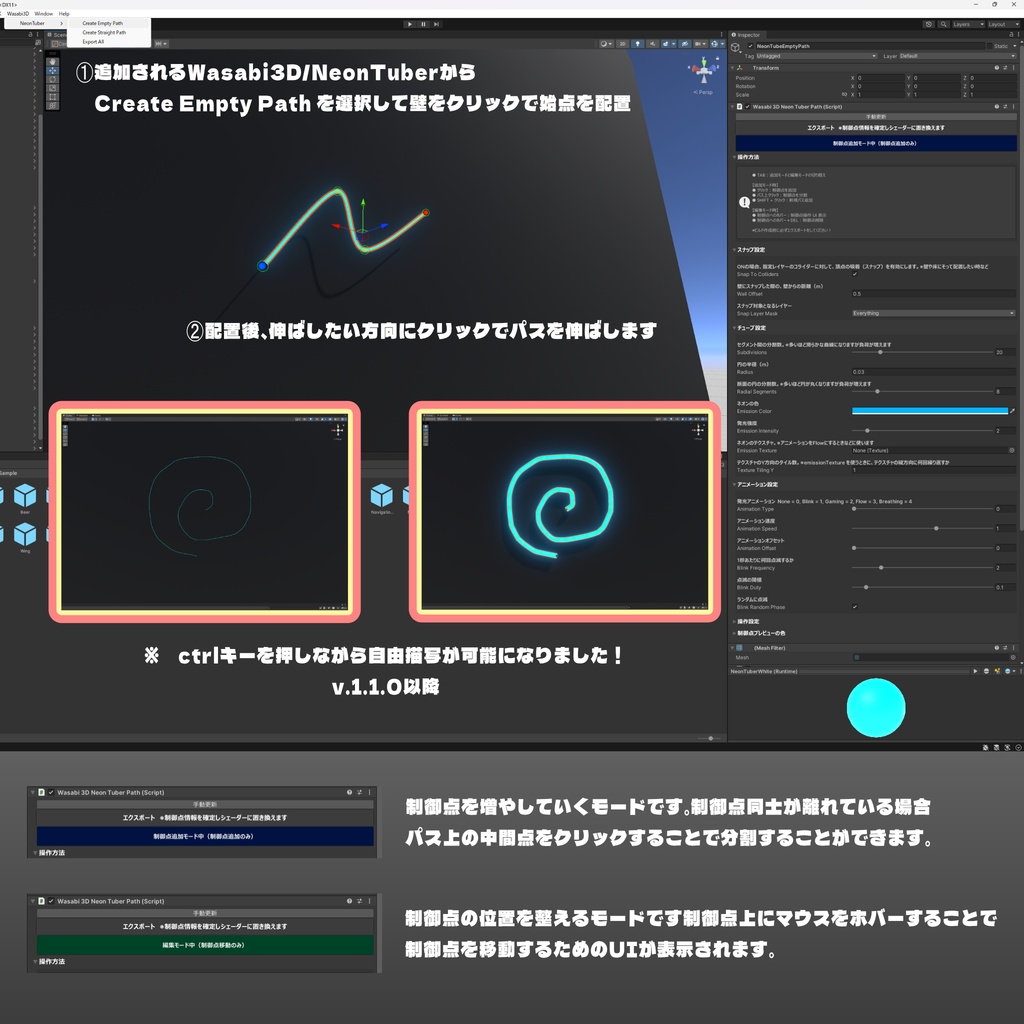Viewport: 1024px width, 1024px height.
Task: Open Transform component preset icon
Action: click(x=1005, y=67)
